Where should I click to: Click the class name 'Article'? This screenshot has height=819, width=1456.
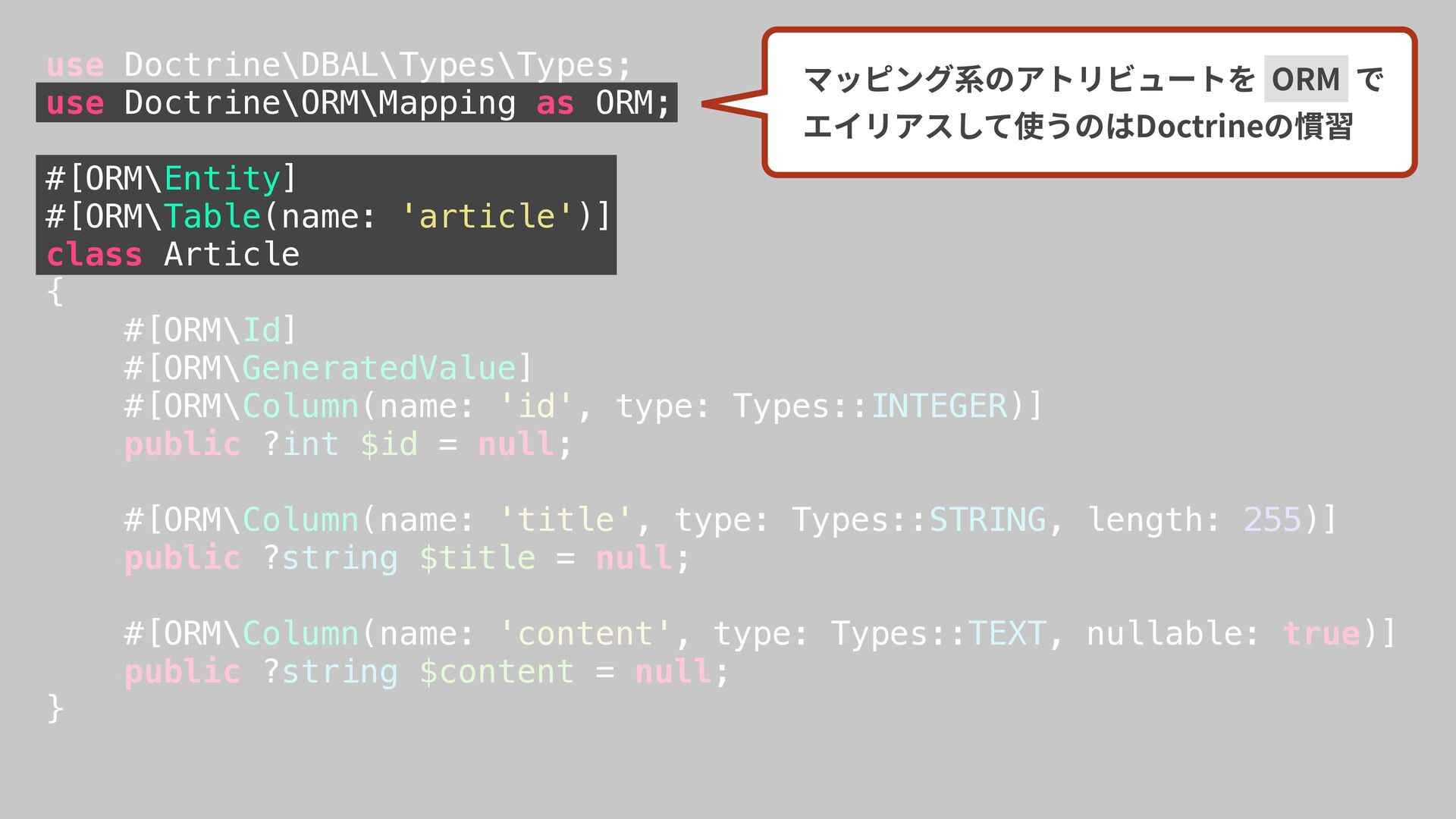[x=231, y=255]
